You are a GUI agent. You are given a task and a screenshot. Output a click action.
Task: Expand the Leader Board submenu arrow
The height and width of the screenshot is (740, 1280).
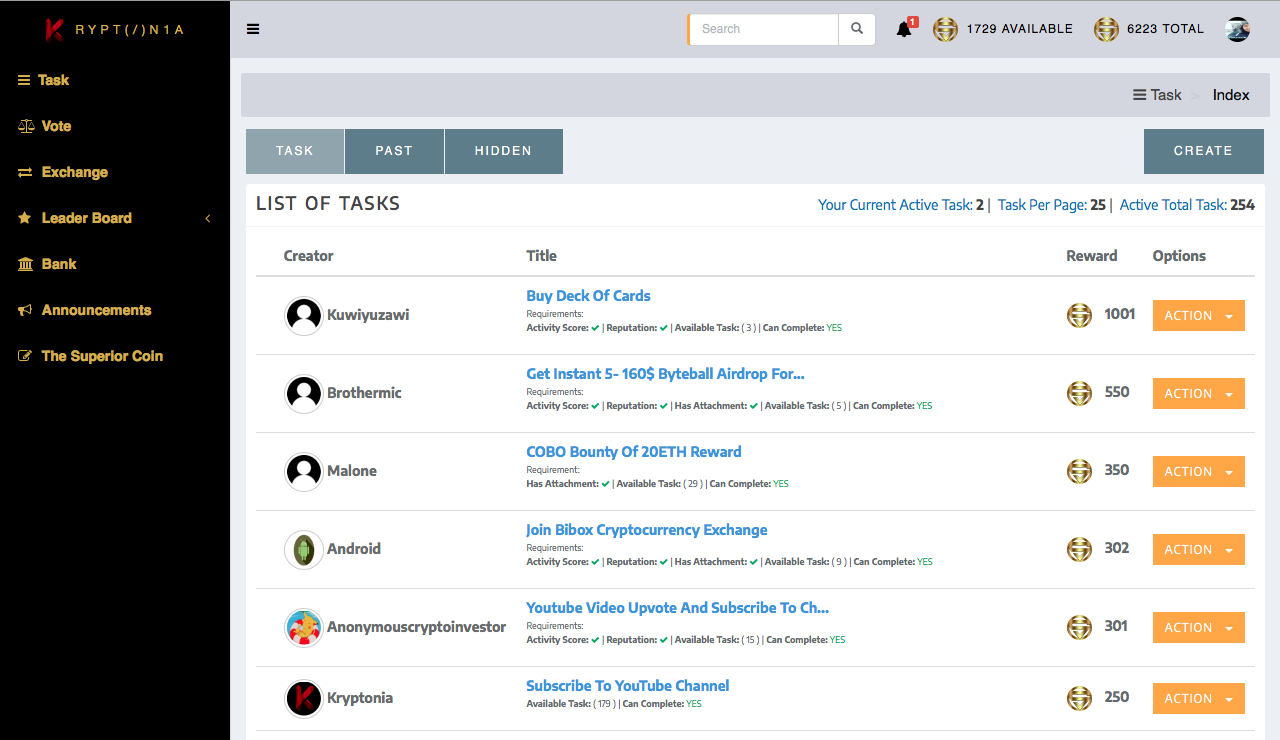(208, 218)
